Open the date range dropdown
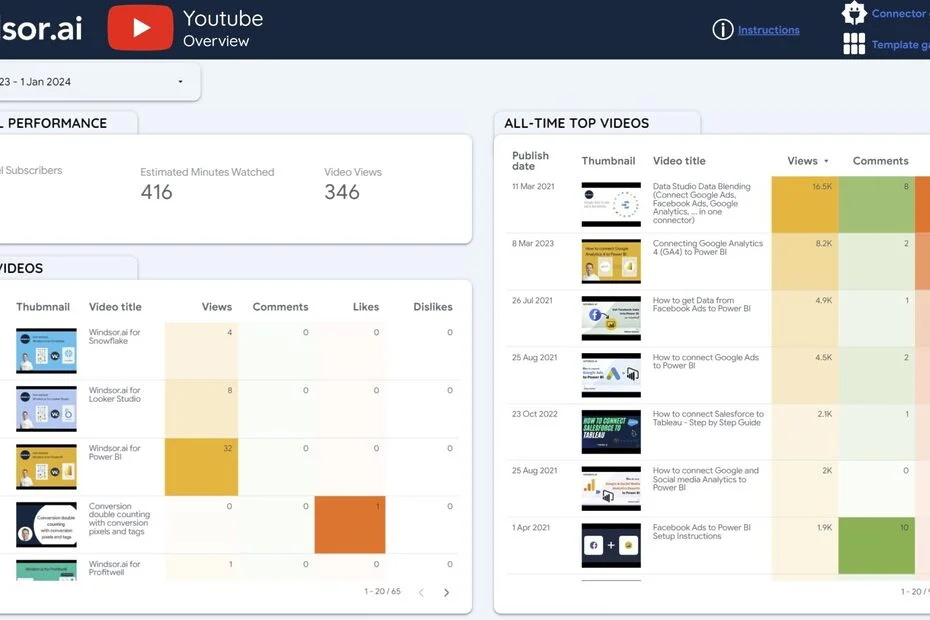The height and width of the screenshot is (620, 930). 98,82
